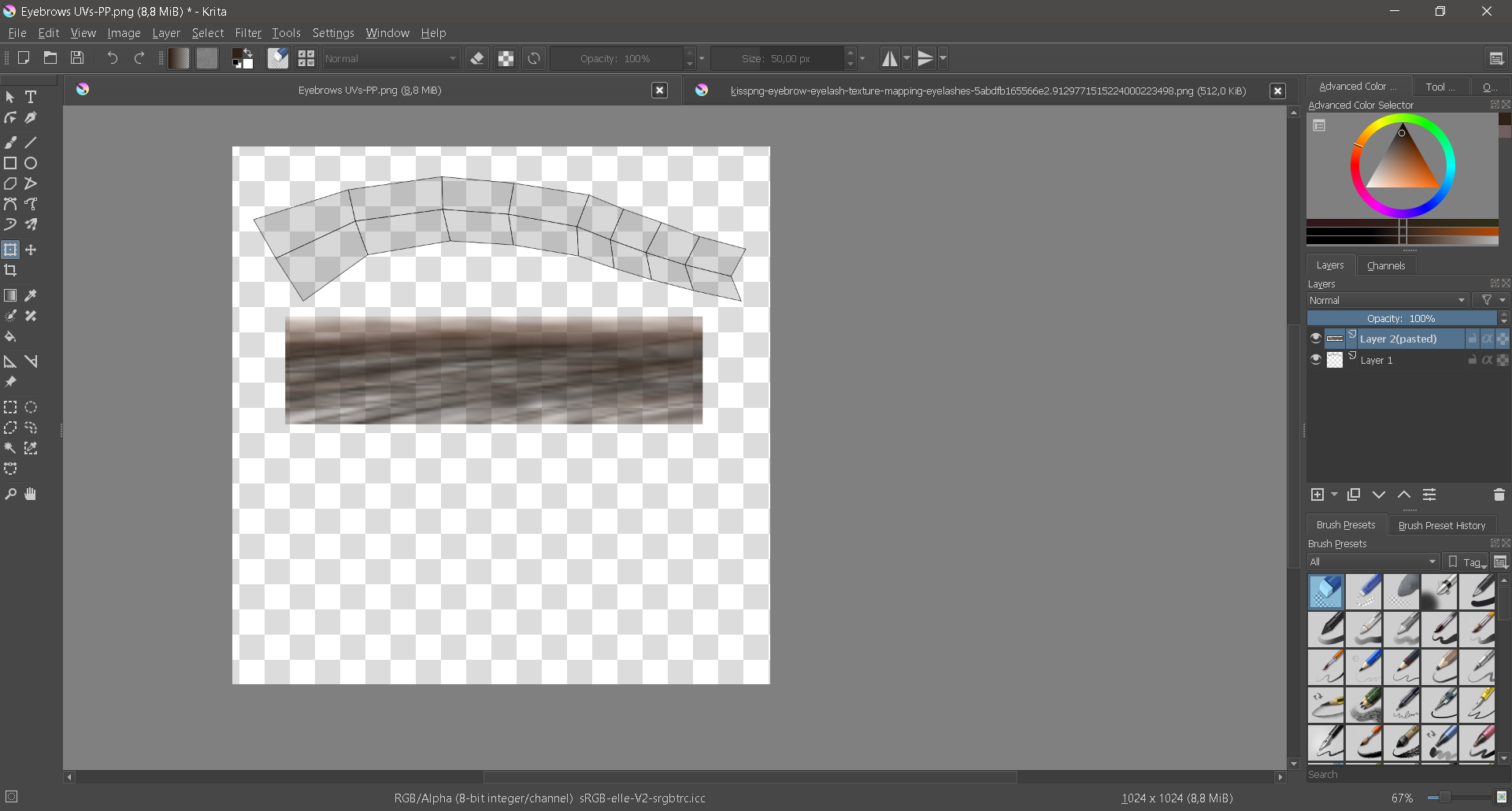Switch to Brush Preset History tab
Image resolution: width=1512 pixels, height=811 pixels.
(1442, 525)
